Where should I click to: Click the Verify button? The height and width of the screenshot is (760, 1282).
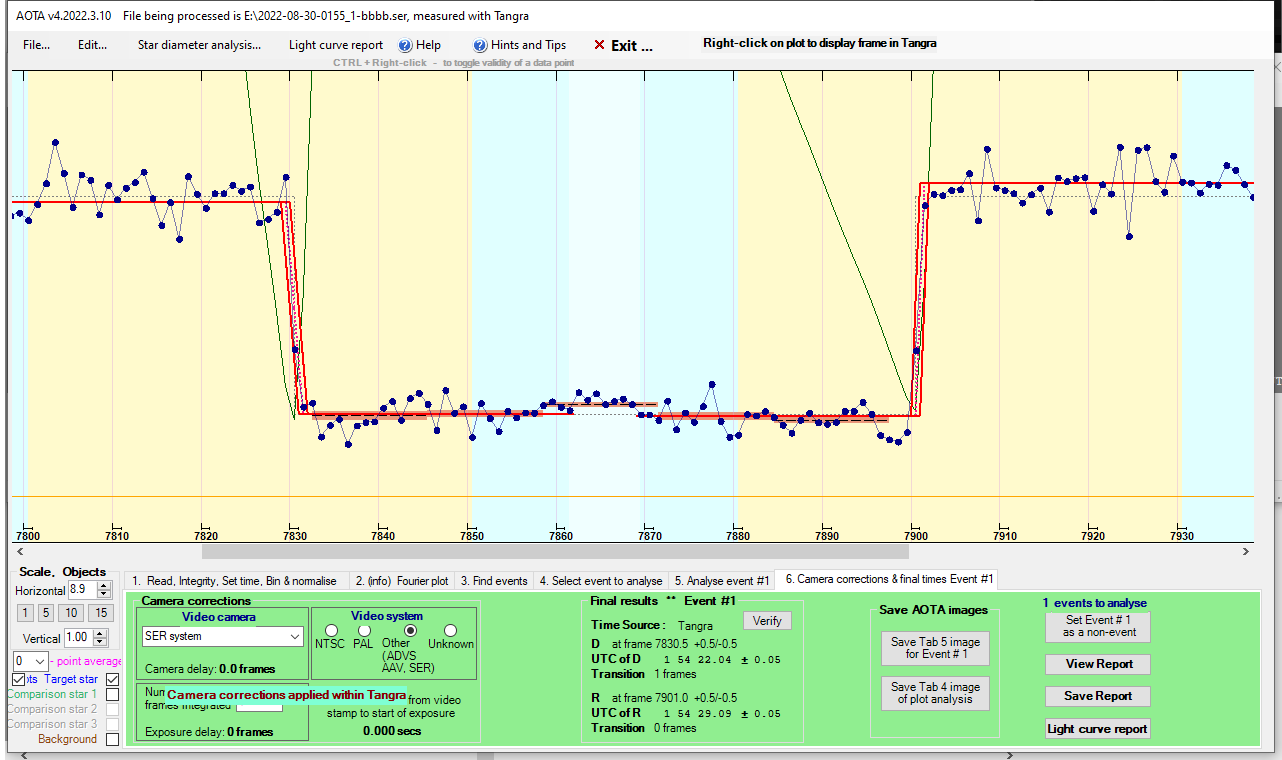(767, 621)
